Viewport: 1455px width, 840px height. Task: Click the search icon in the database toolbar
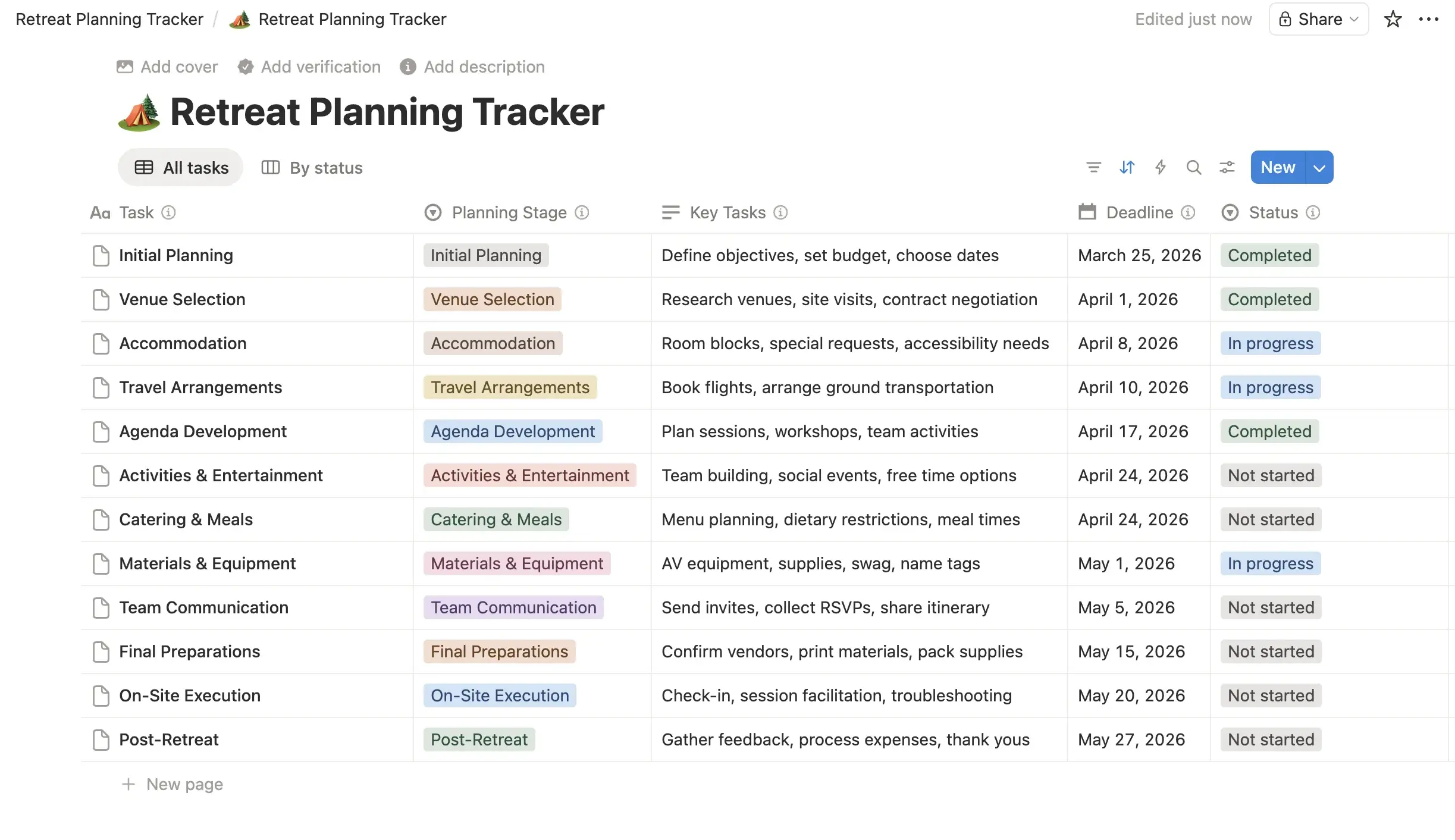click(x=1194, y=167)
